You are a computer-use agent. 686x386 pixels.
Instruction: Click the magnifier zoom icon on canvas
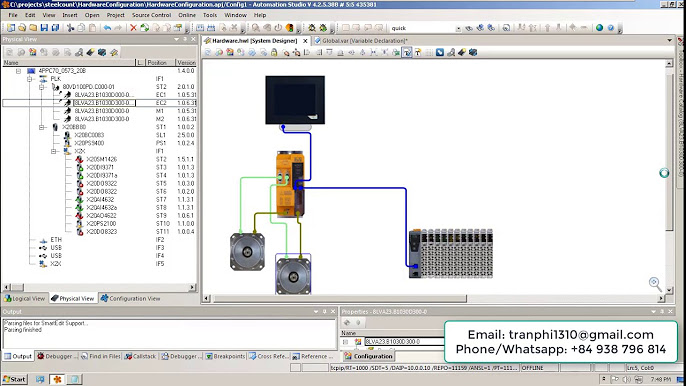click(x=655, y=284)
